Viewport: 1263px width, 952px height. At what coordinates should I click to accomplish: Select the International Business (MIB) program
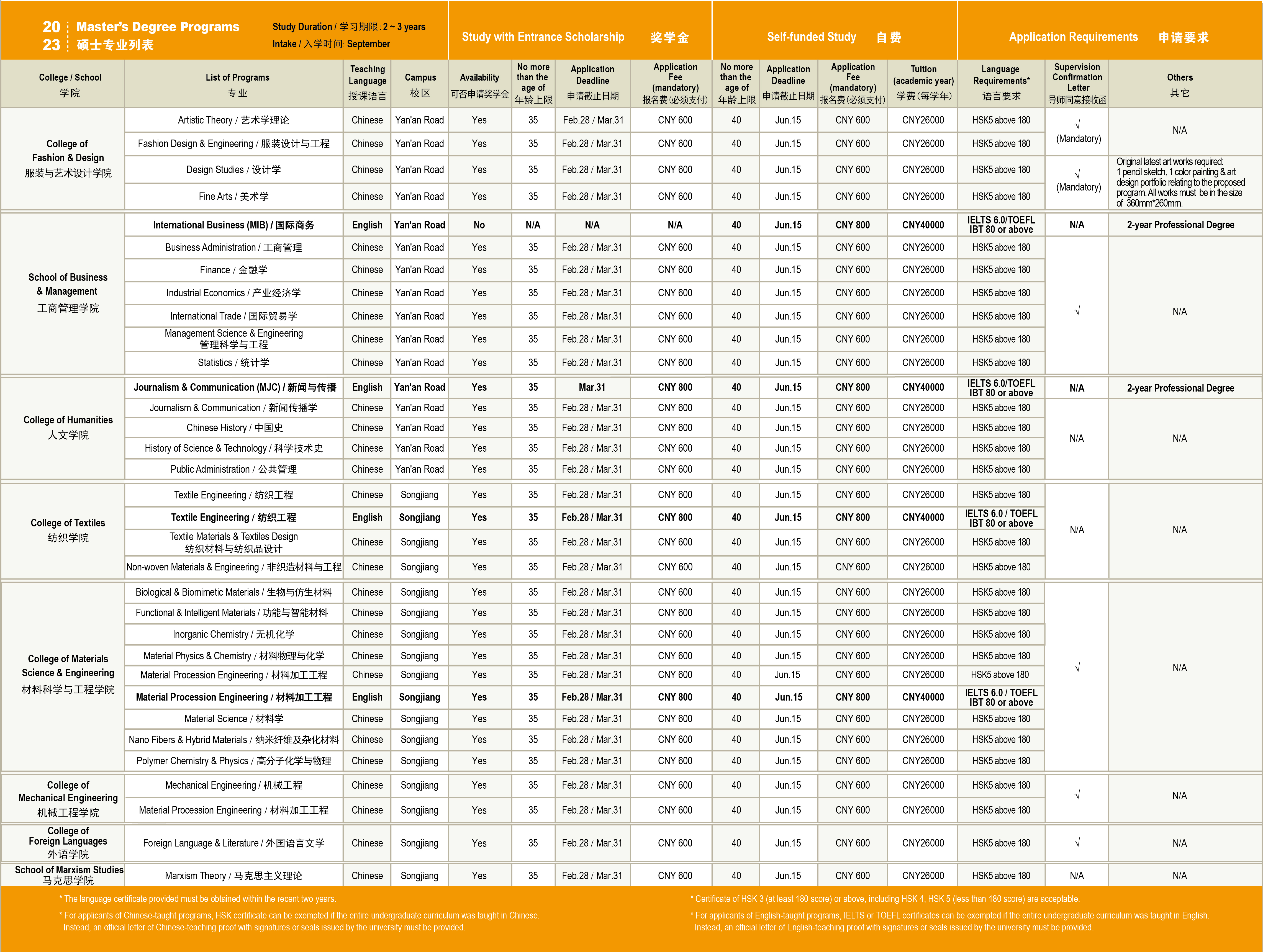pyautogui.click(x=233, y=225)
